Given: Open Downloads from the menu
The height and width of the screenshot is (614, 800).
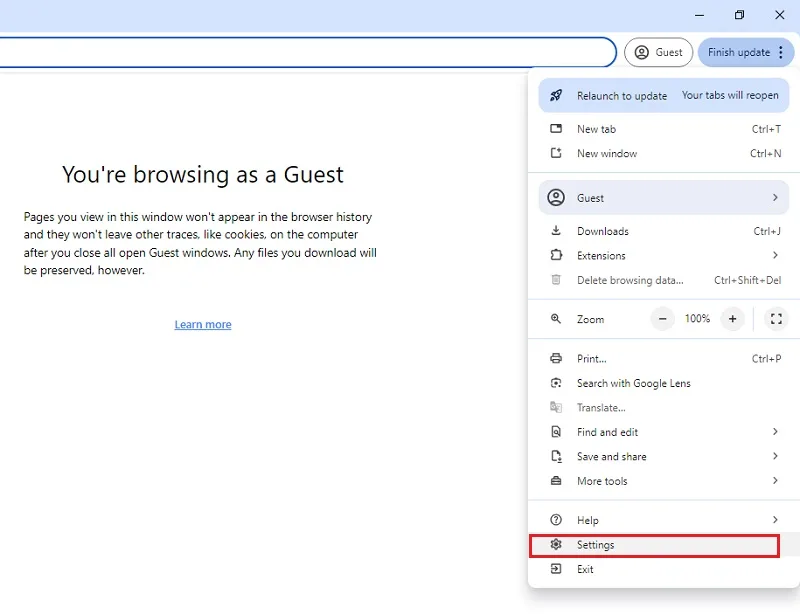Looking at the screenshot, I should point(664,231).
